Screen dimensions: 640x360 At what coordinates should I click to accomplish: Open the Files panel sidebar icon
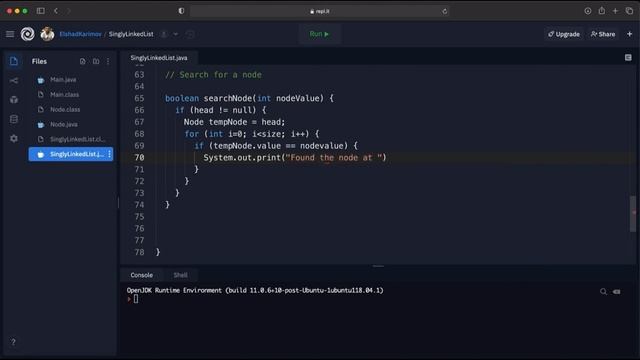point(13,61)
